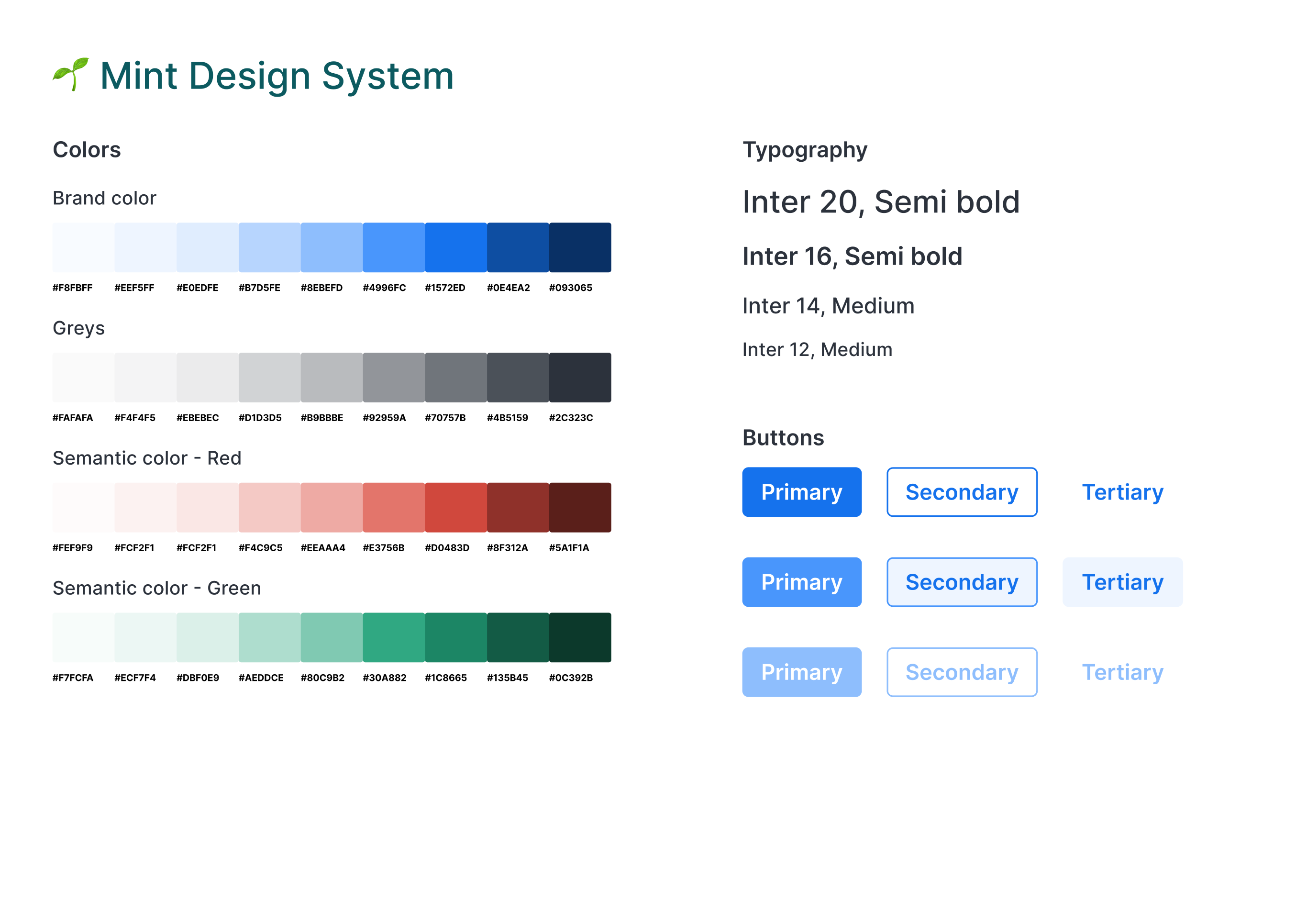Viewport: 1307px width, 924px height.
Task: Click the Typography section heading
Action: (805, 150)
